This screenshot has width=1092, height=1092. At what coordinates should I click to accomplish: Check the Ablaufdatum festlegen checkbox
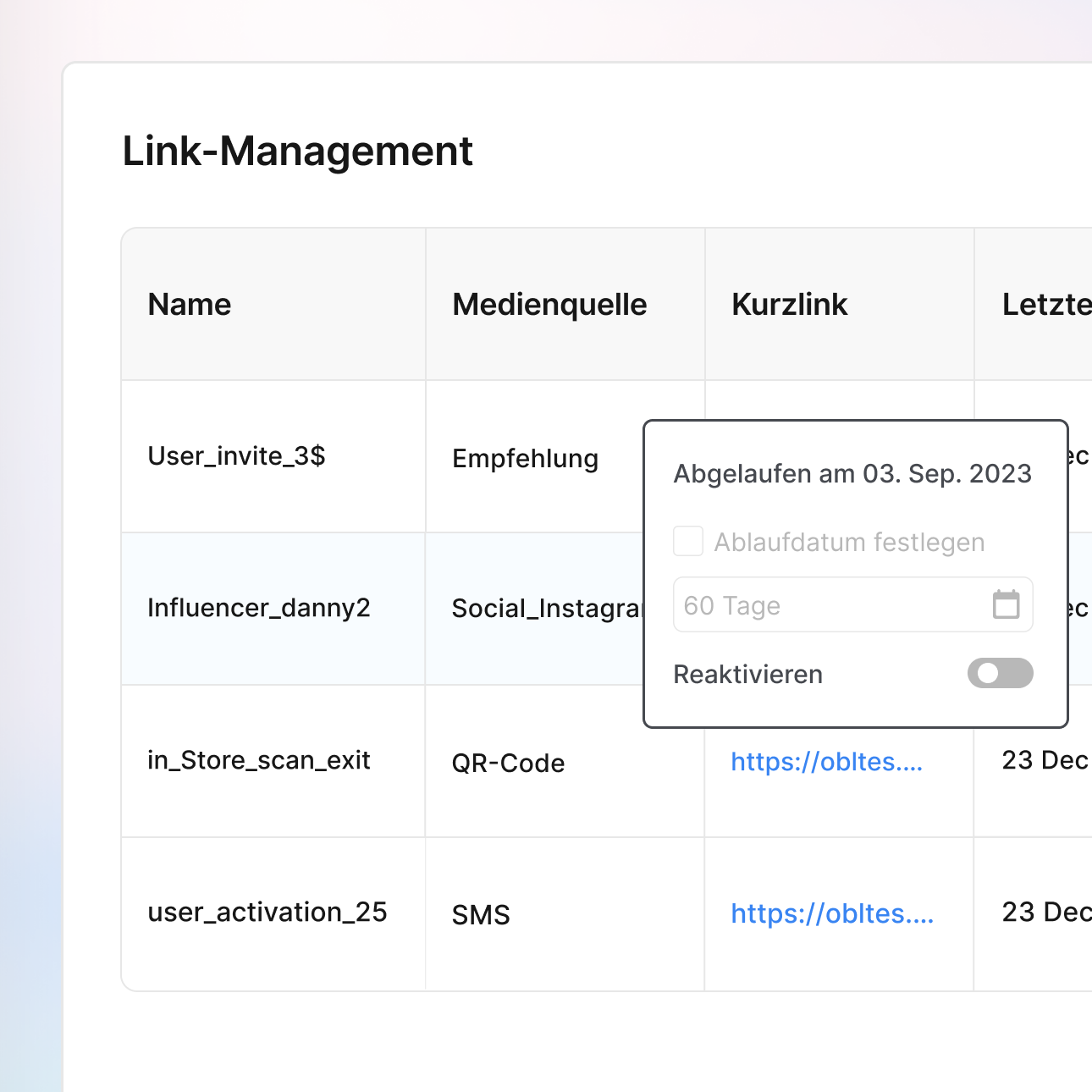tap(688, 541)
